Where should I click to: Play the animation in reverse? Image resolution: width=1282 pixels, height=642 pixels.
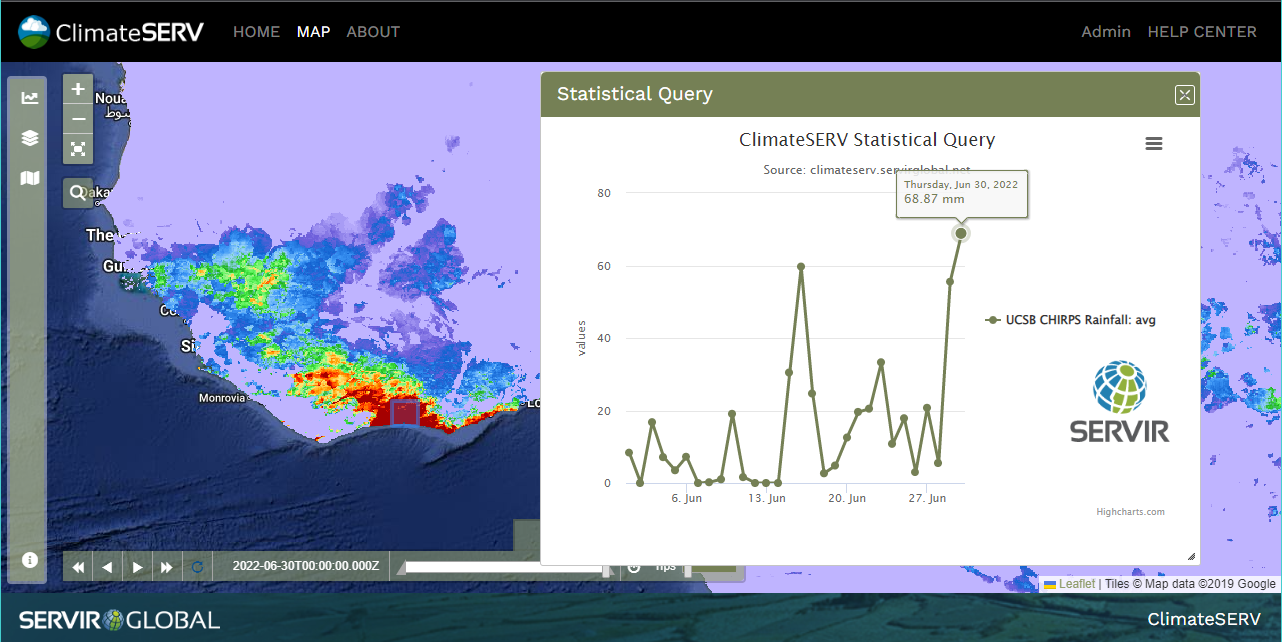[108, 567]
